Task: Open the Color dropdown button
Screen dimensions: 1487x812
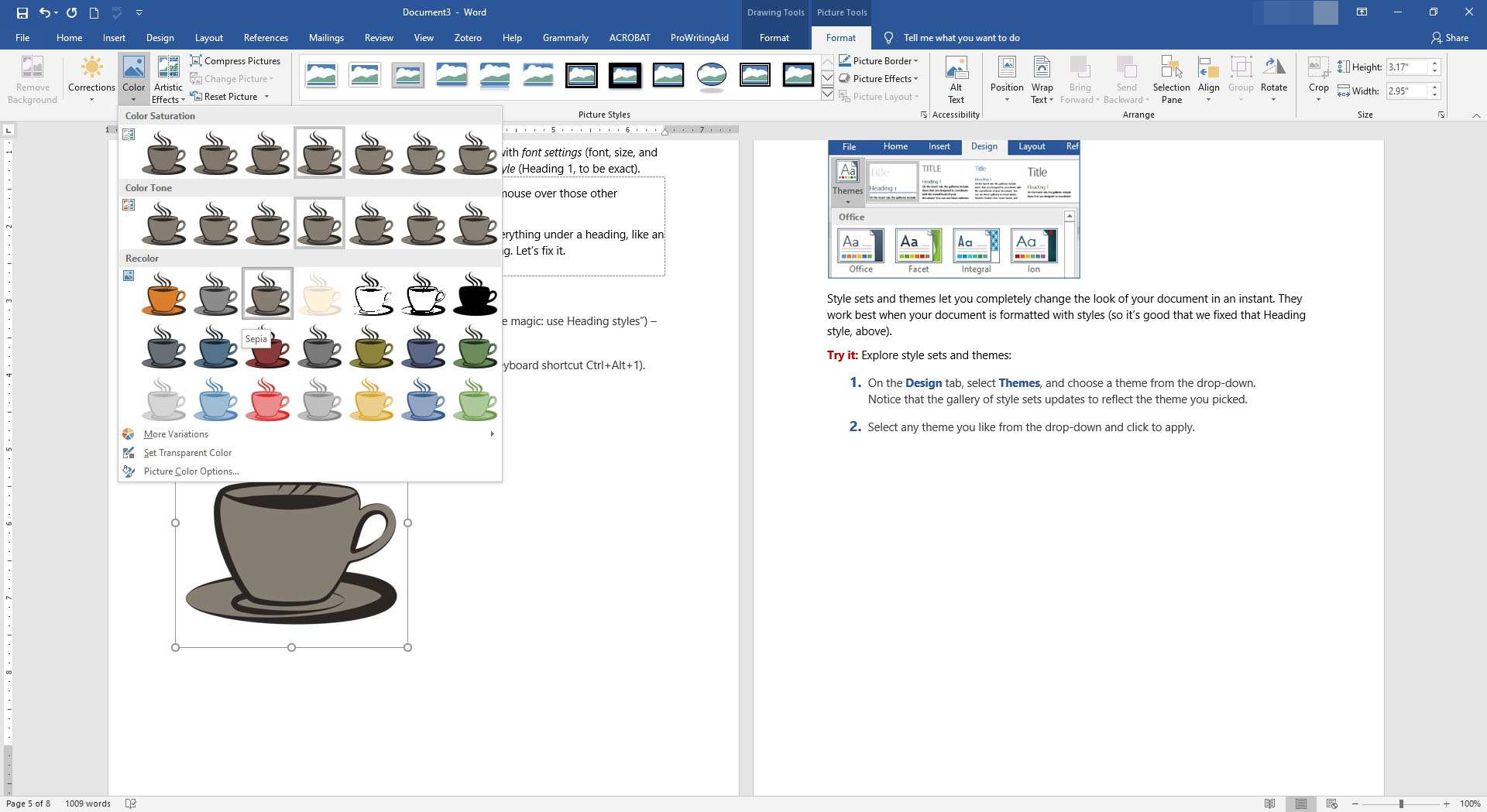Action: point(133,79)
